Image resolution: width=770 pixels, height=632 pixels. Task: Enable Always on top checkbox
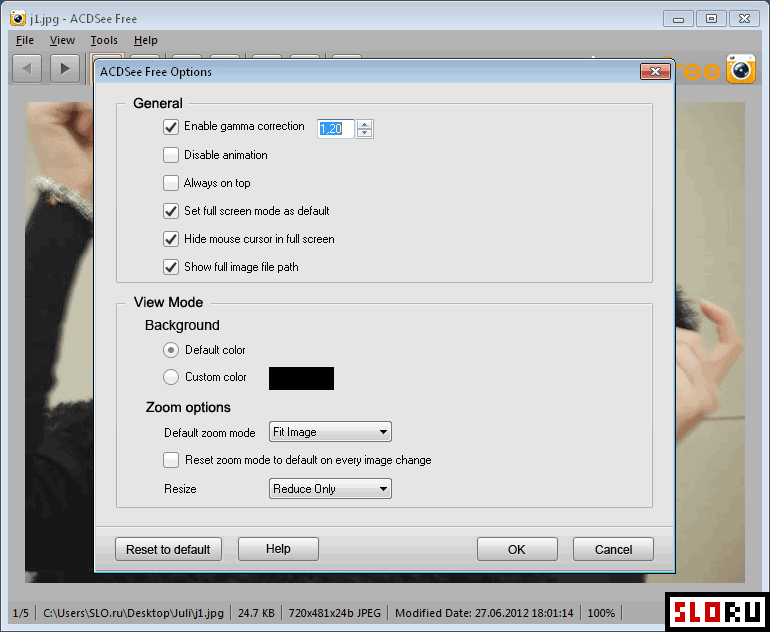(x=171, y=183)
